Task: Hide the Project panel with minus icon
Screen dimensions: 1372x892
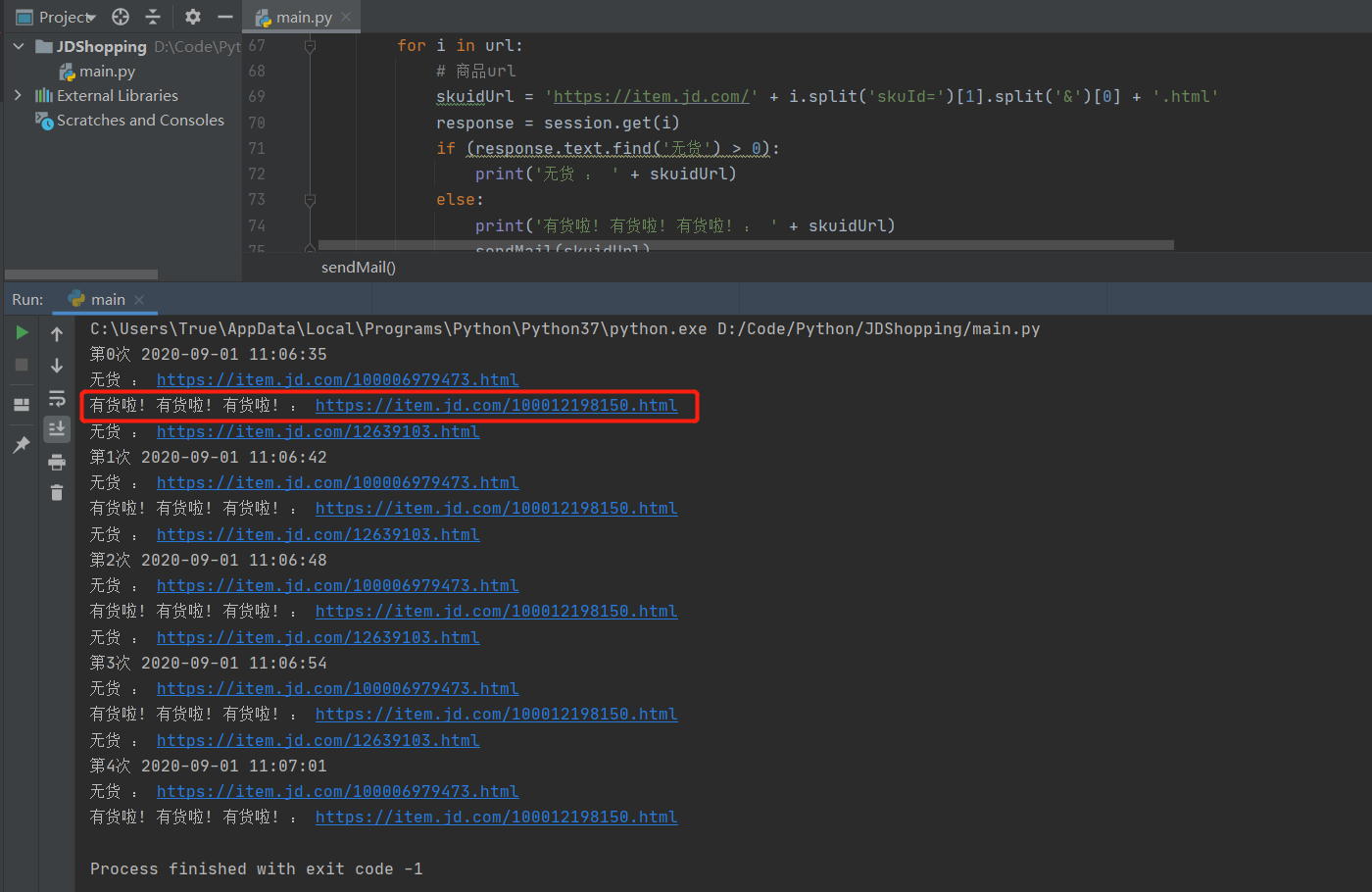Action: click(225, 17)
